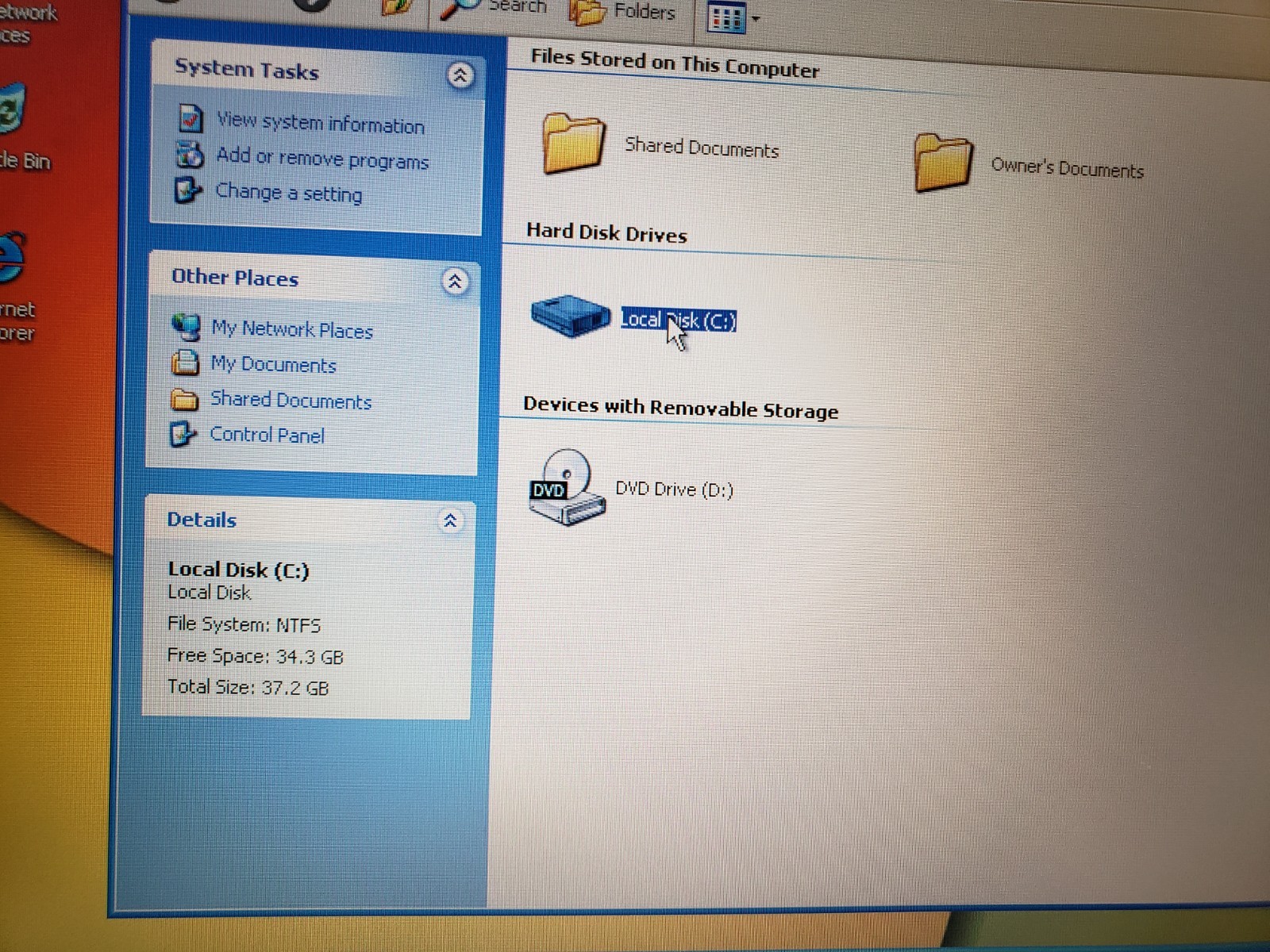Click the Change a setting icon
Screen dimensions: 1270x952
[188, 190]
